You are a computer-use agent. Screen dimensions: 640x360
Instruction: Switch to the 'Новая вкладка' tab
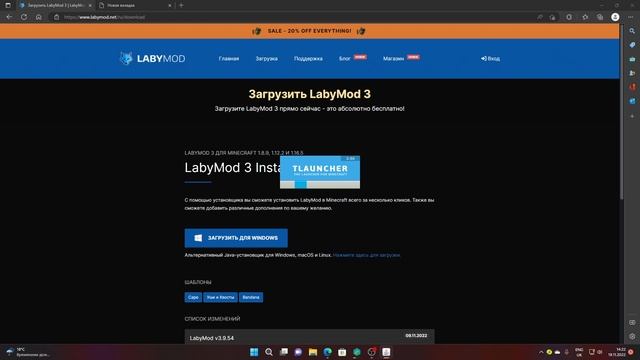(x=135, y=5)
